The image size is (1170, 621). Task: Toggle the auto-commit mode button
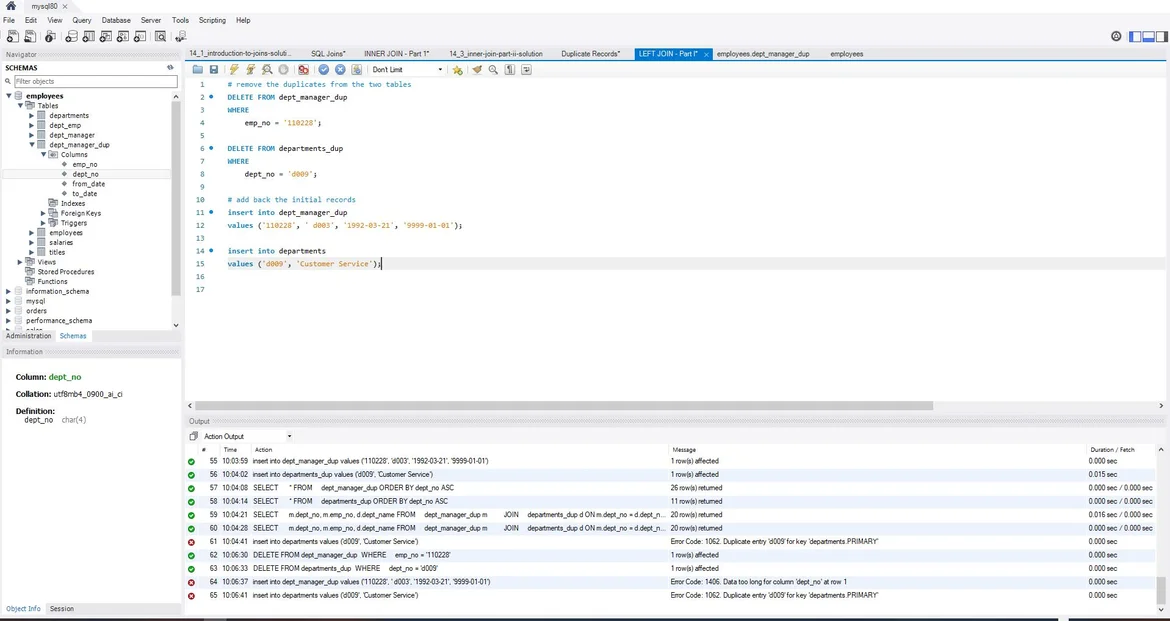click(x=357, y=70)
